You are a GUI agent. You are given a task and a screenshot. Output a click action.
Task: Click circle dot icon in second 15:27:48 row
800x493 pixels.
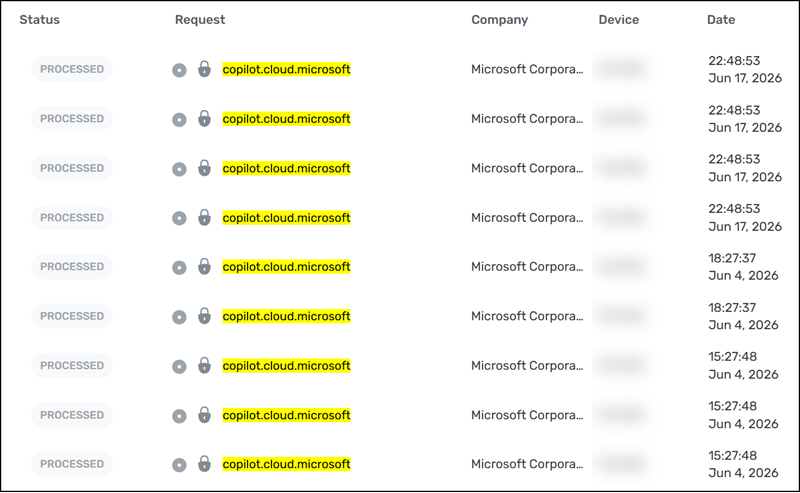pos(179,416)
